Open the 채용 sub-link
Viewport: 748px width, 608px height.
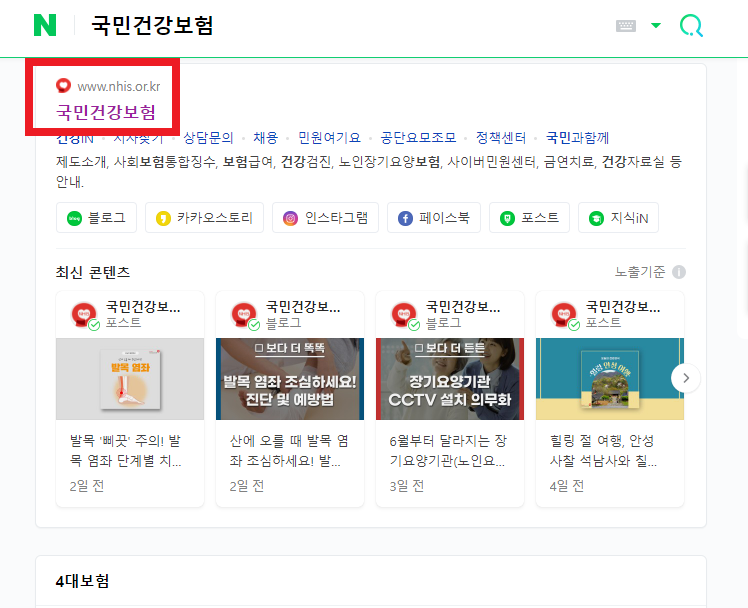click(265, 138)
